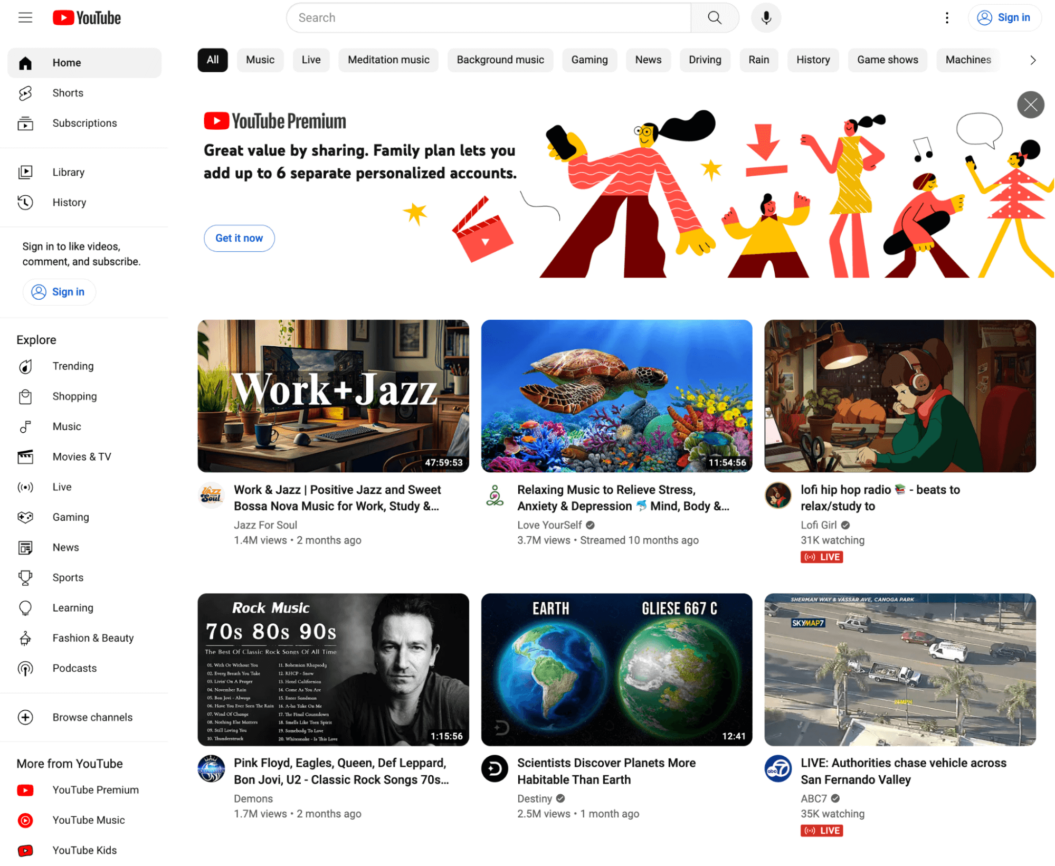The width and height of the screenshot is (1055, 866).
Task: Open Sports under Explore
Action: [x=84, y=578]
